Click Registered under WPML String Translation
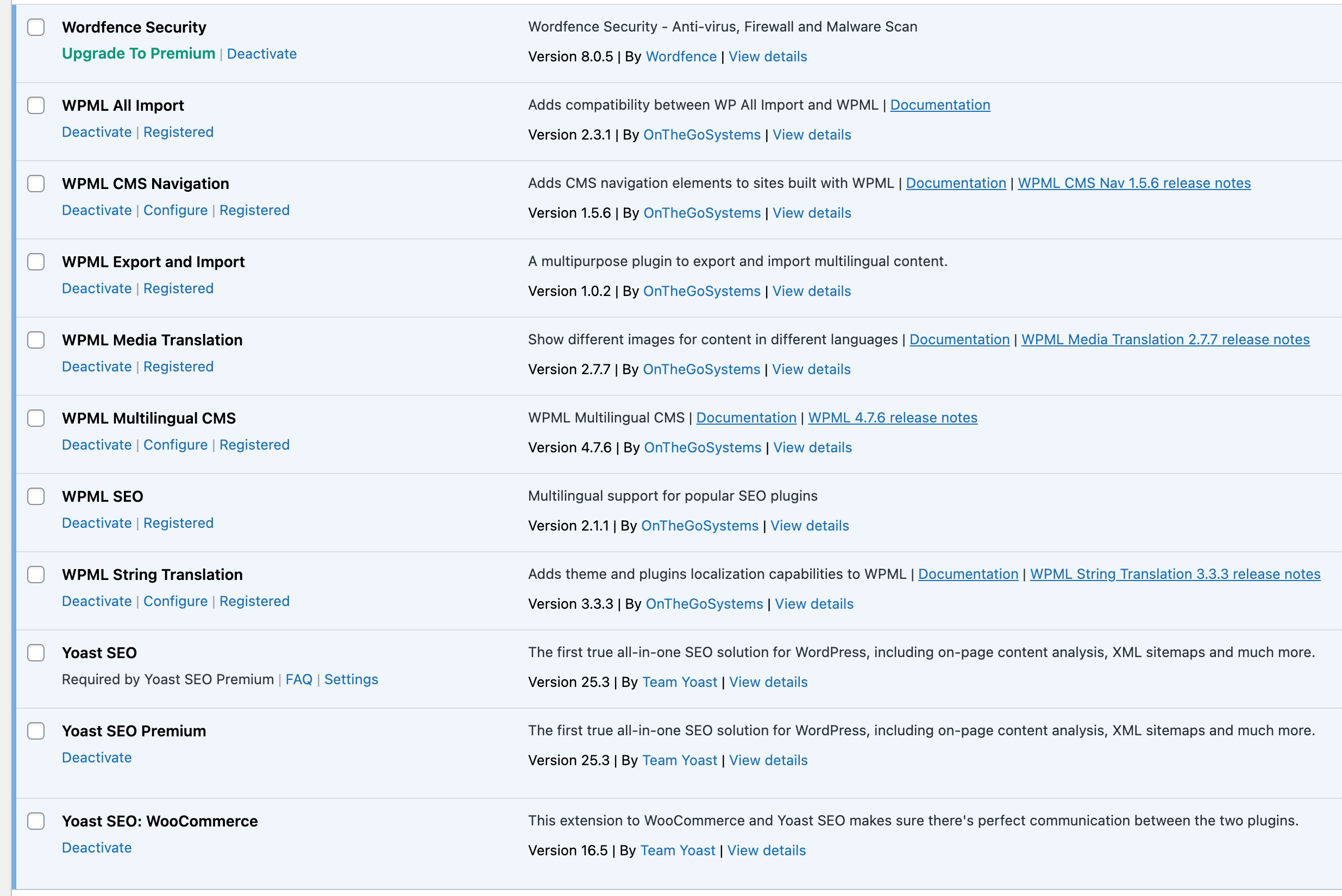The width and height of the screenshot is (1342, 896). [x=254, y=602]
